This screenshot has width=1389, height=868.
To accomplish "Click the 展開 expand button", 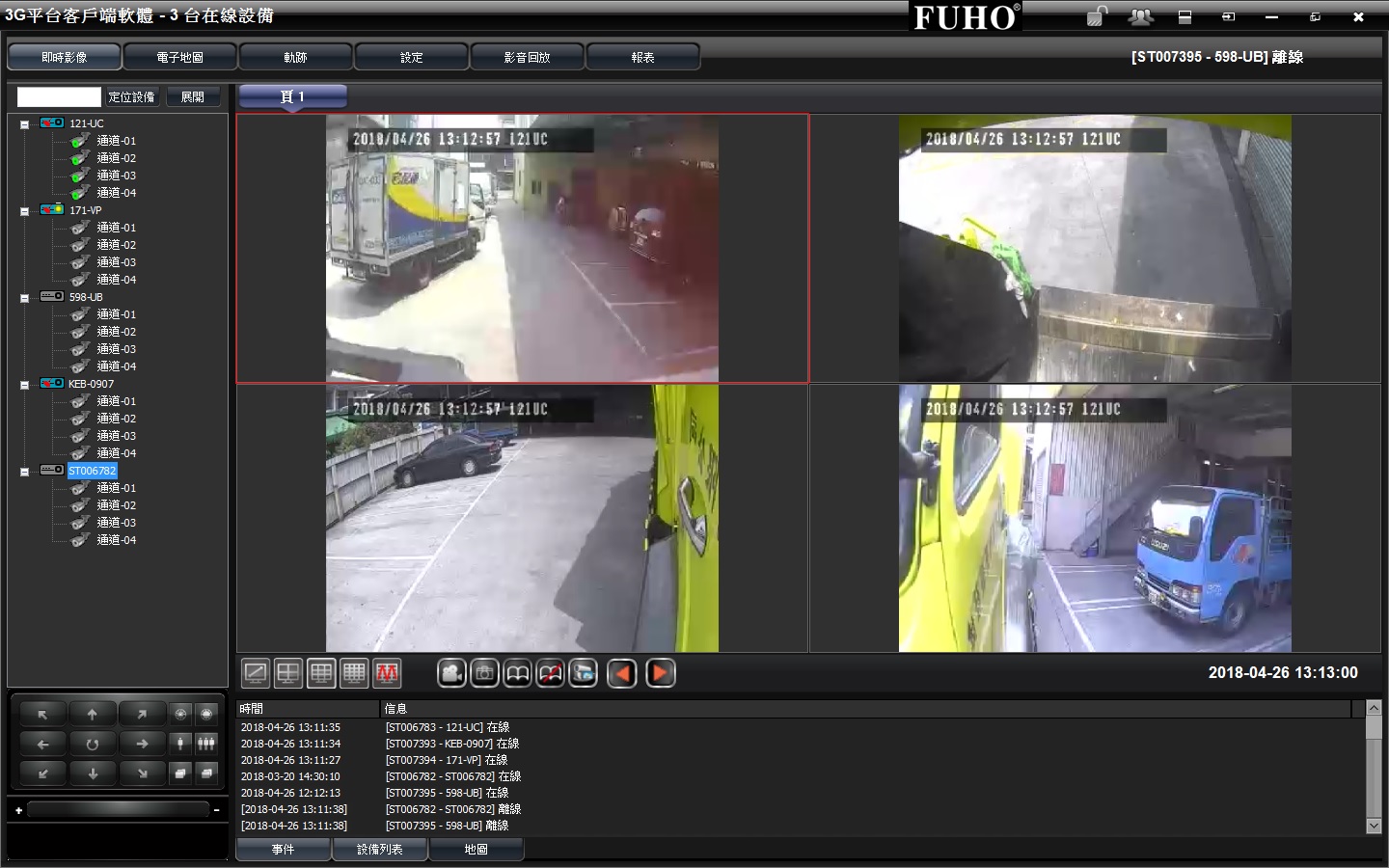I will click(193, 96).
